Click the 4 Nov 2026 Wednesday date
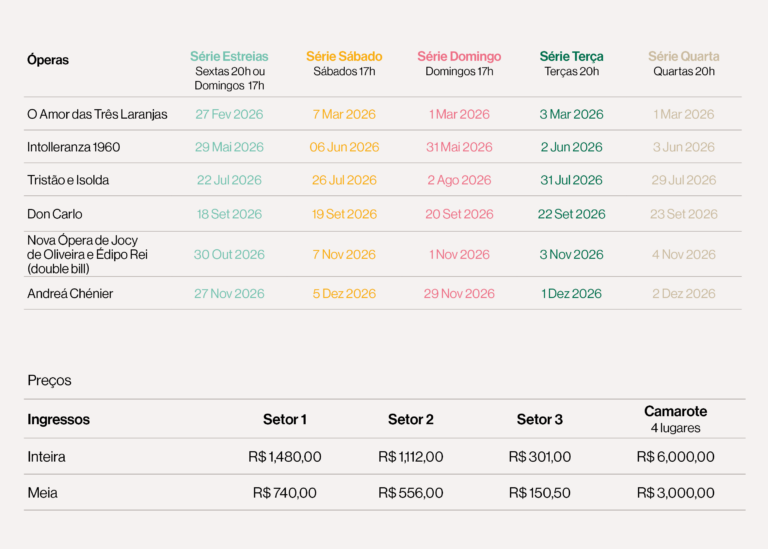The height and width of the screenshot is (549, 768). pos(684,255)
